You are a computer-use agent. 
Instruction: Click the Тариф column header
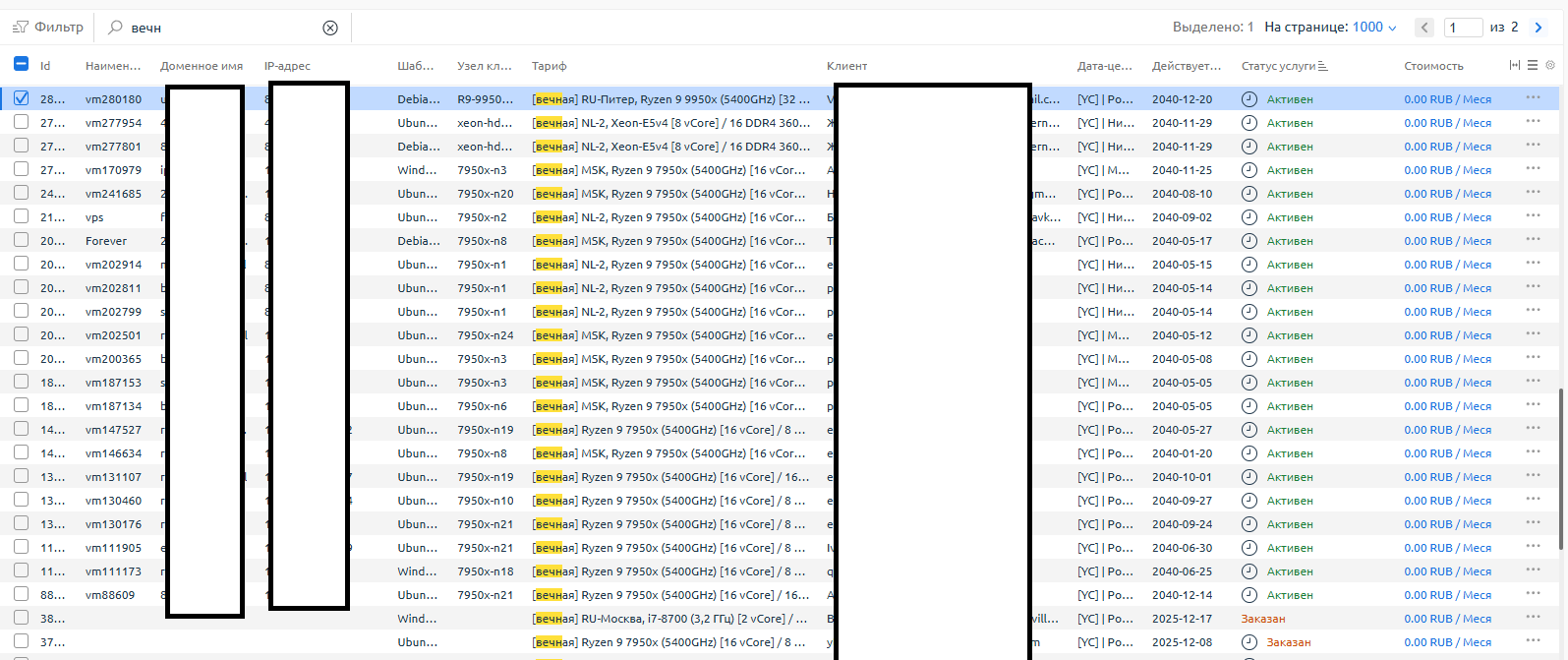(549, 66)
